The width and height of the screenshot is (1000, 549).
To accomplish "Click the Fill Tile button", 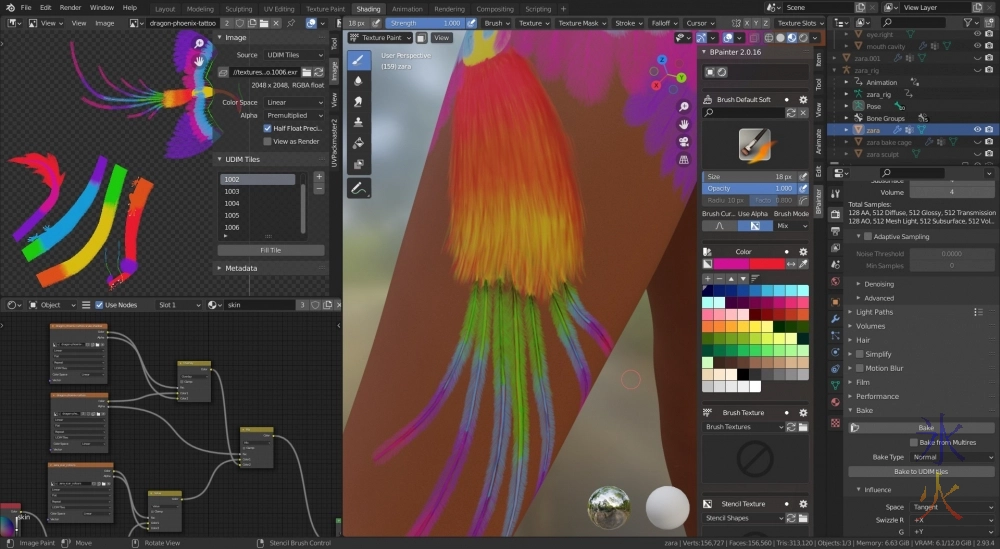I will pyautogui.click(x=270, y=250).
